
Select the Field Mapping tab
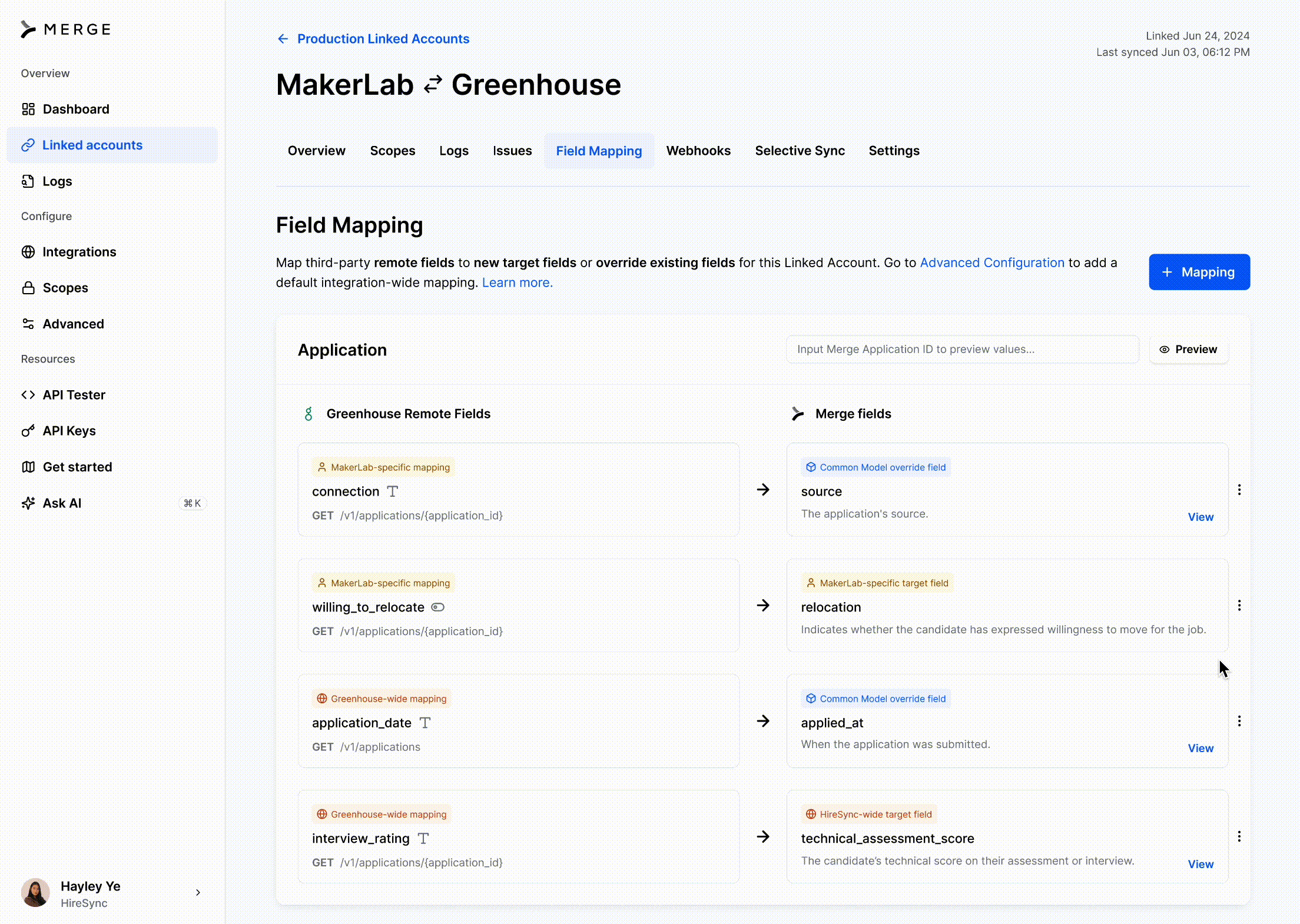click(599, 151)
